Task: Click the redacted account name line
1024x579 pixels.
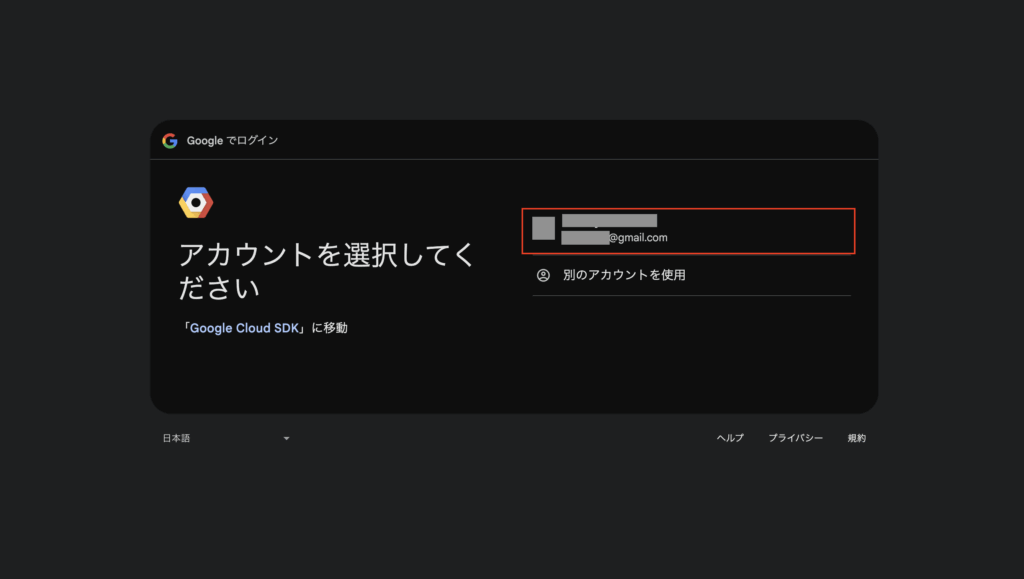Action: pyautogui.click(x=609, y=220)
